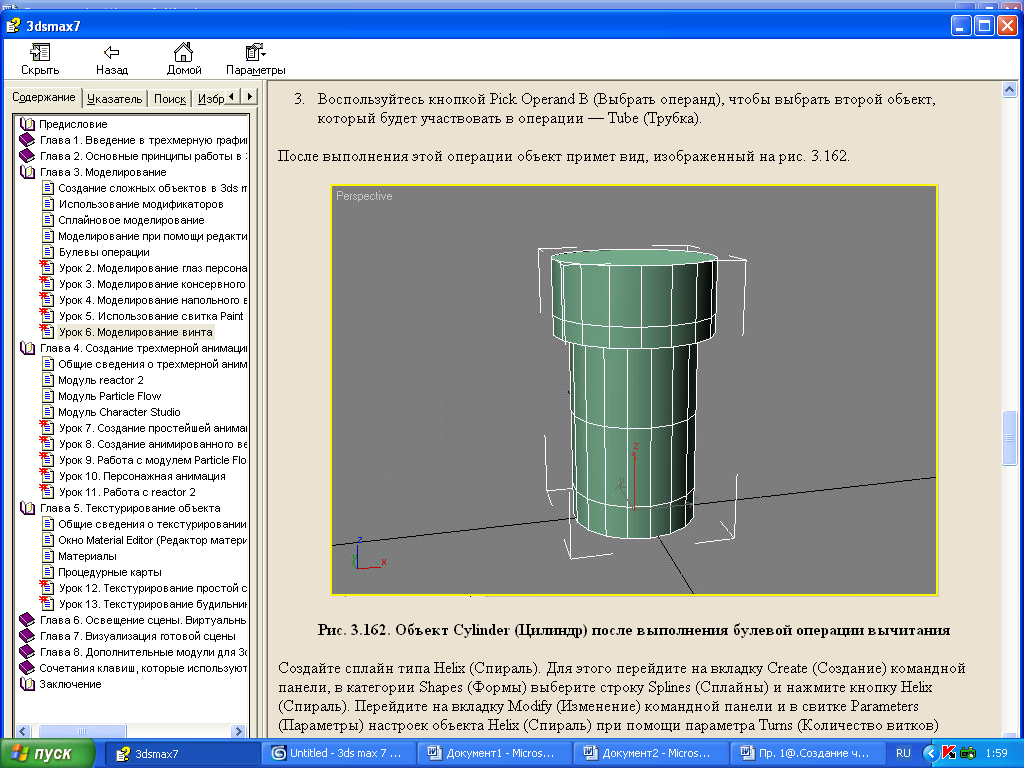Click the page icon of Урок 7
1024x768 pixels.
click(47, 428)
